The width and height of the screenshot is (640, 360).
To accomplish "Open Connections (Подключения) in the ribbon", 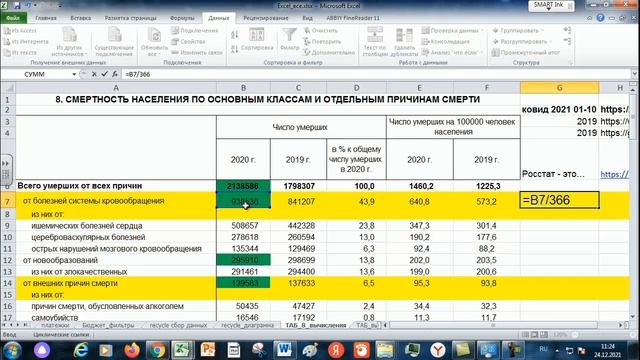I will click(x=195, y=31).
